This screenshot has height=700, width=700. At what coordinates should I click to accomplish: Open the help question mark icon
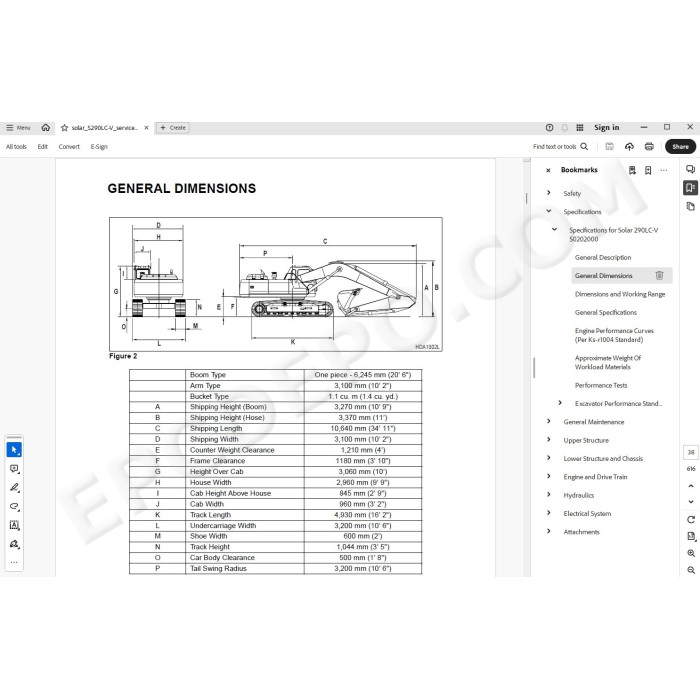click(550, 128)
